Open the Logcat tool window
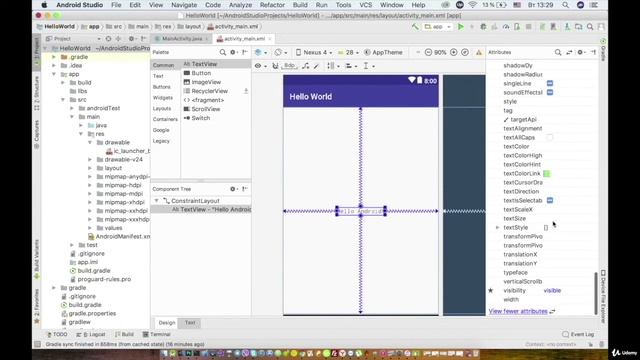This screenshot has width=640, height=360. pos(91,334)
